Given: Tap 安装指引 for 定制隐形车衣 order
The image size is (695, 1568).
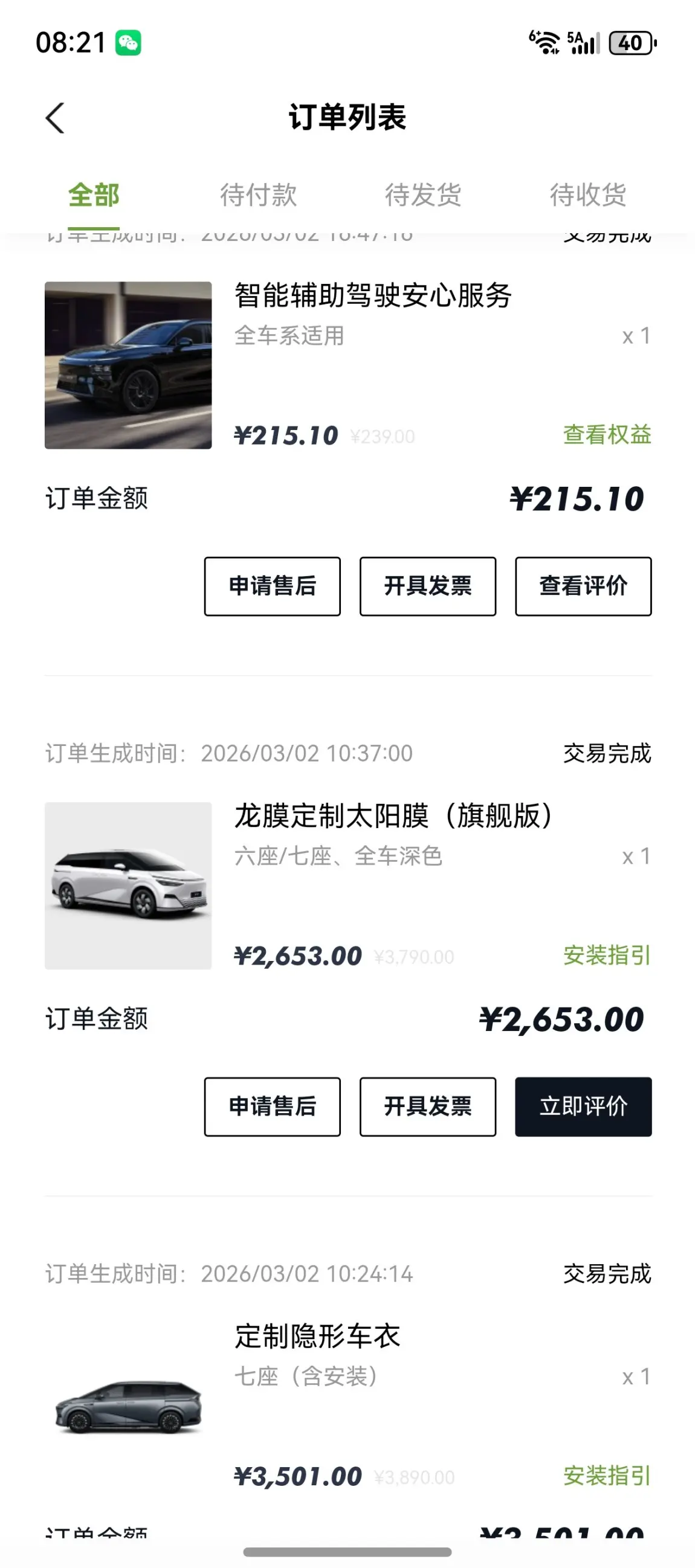Looking at the screenshot, I should tap(607, 1476).
